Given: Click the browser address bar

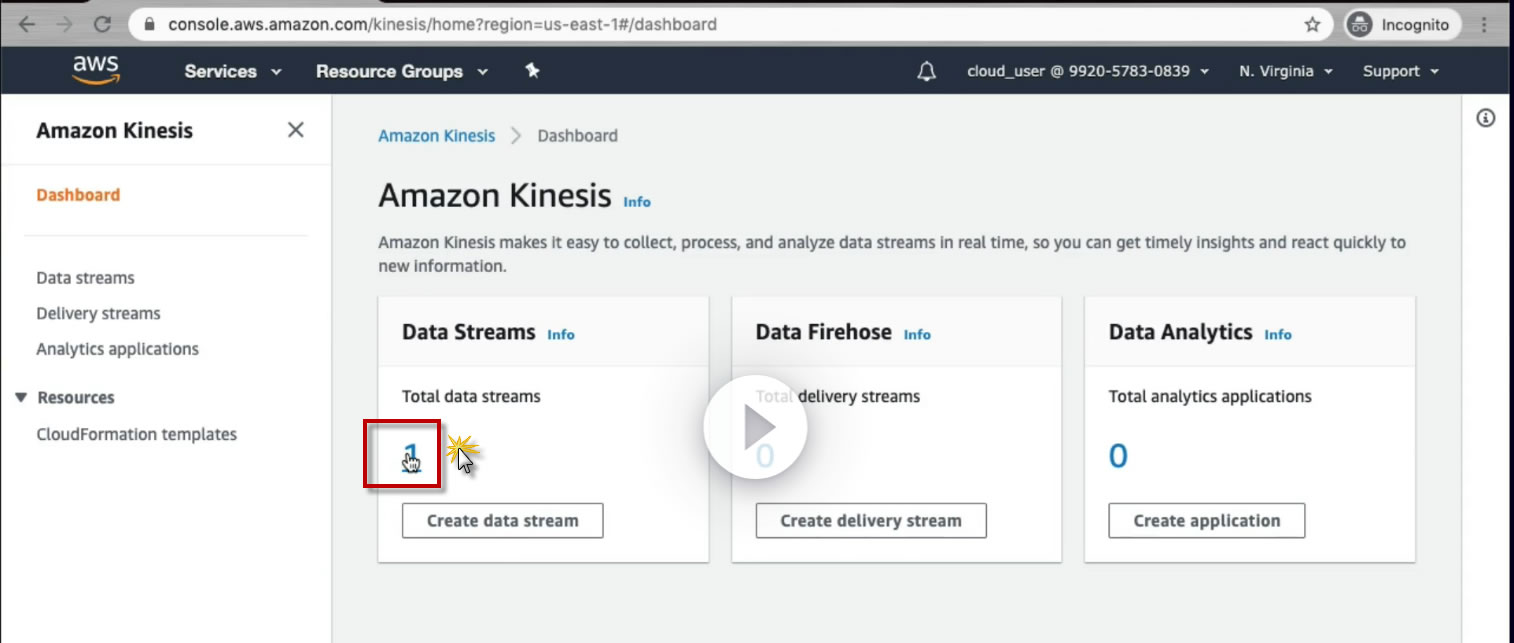Looking at the screenshot, I should (x=700, y=25).
